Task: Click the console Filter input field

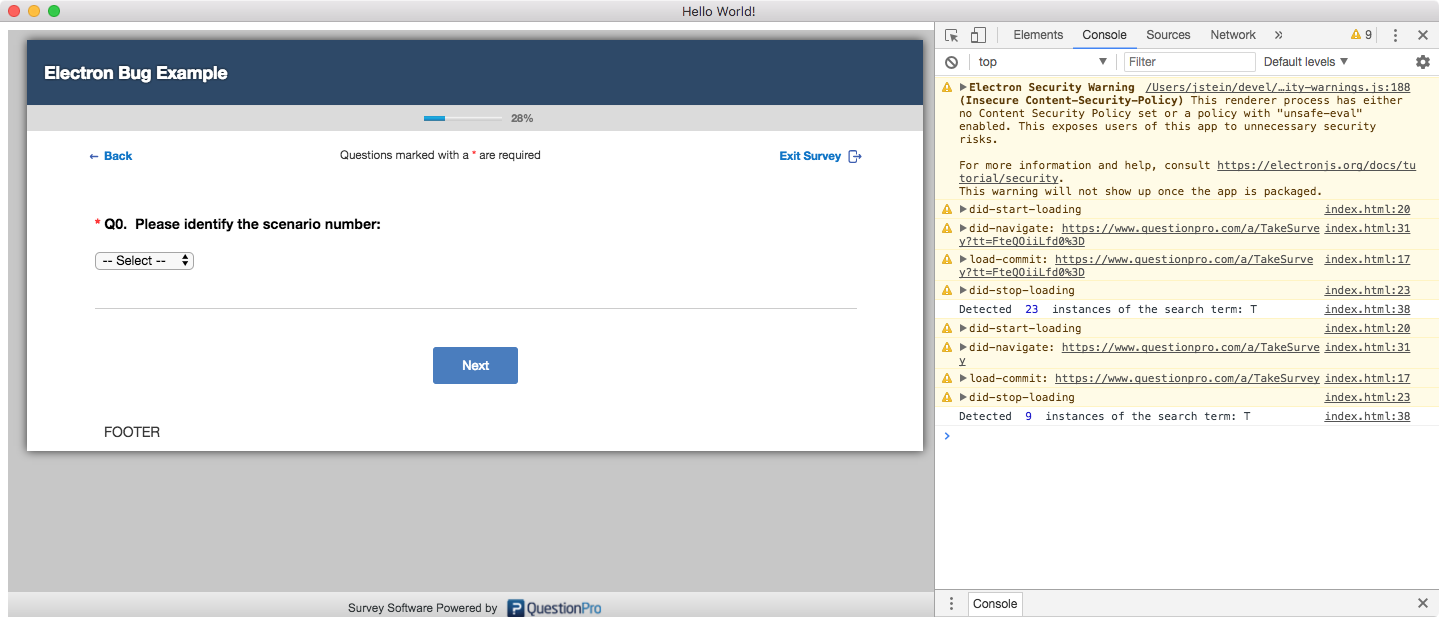Action: tap(1189, 61)
